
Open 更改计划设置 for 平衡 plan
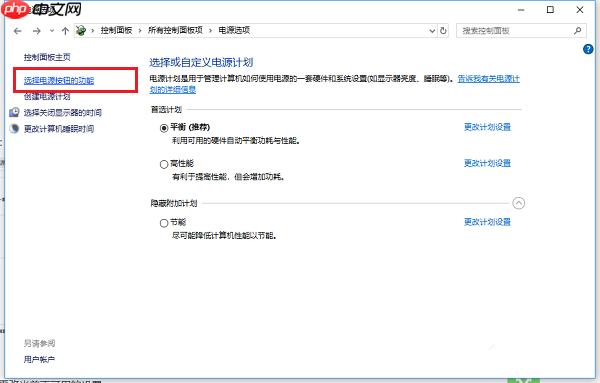(488, 127)
